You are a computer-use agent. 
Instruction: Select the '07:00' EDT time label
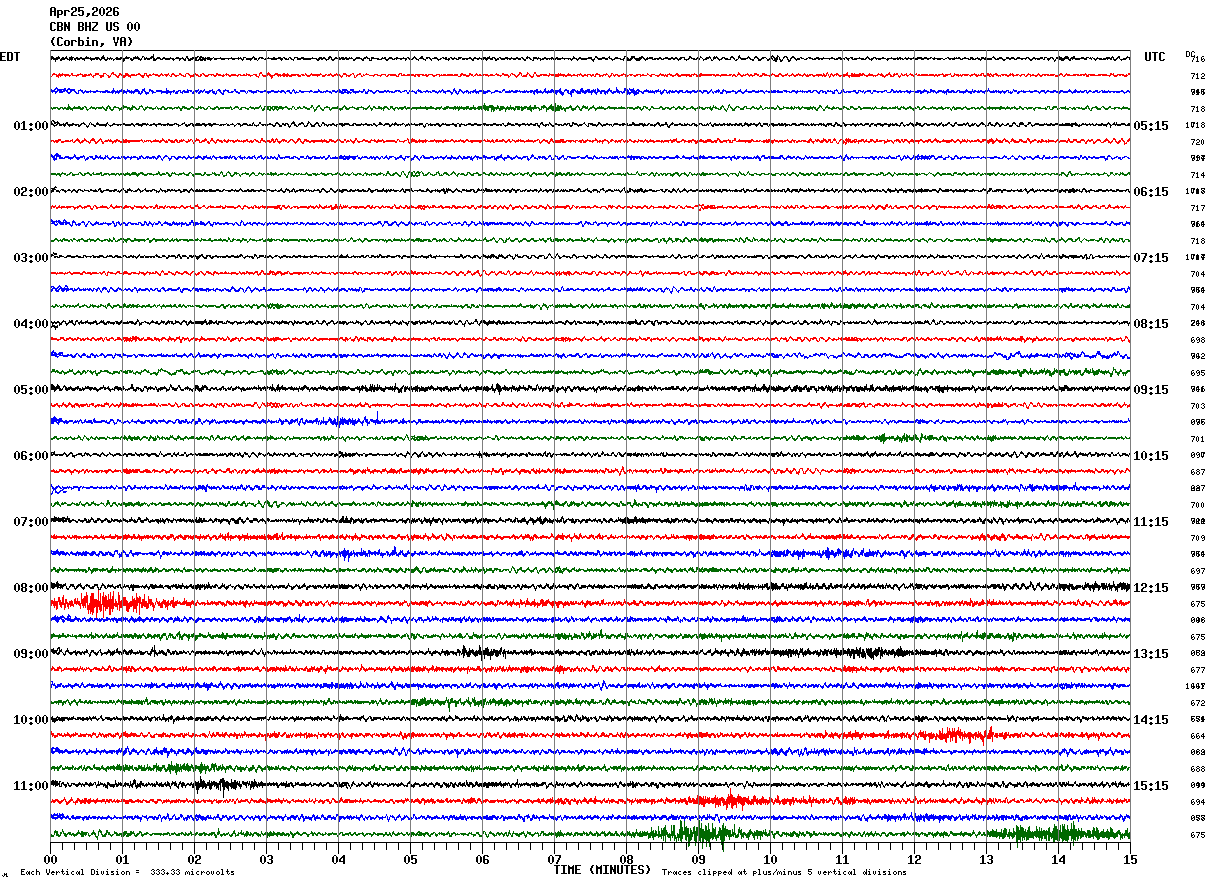(31, 522)
